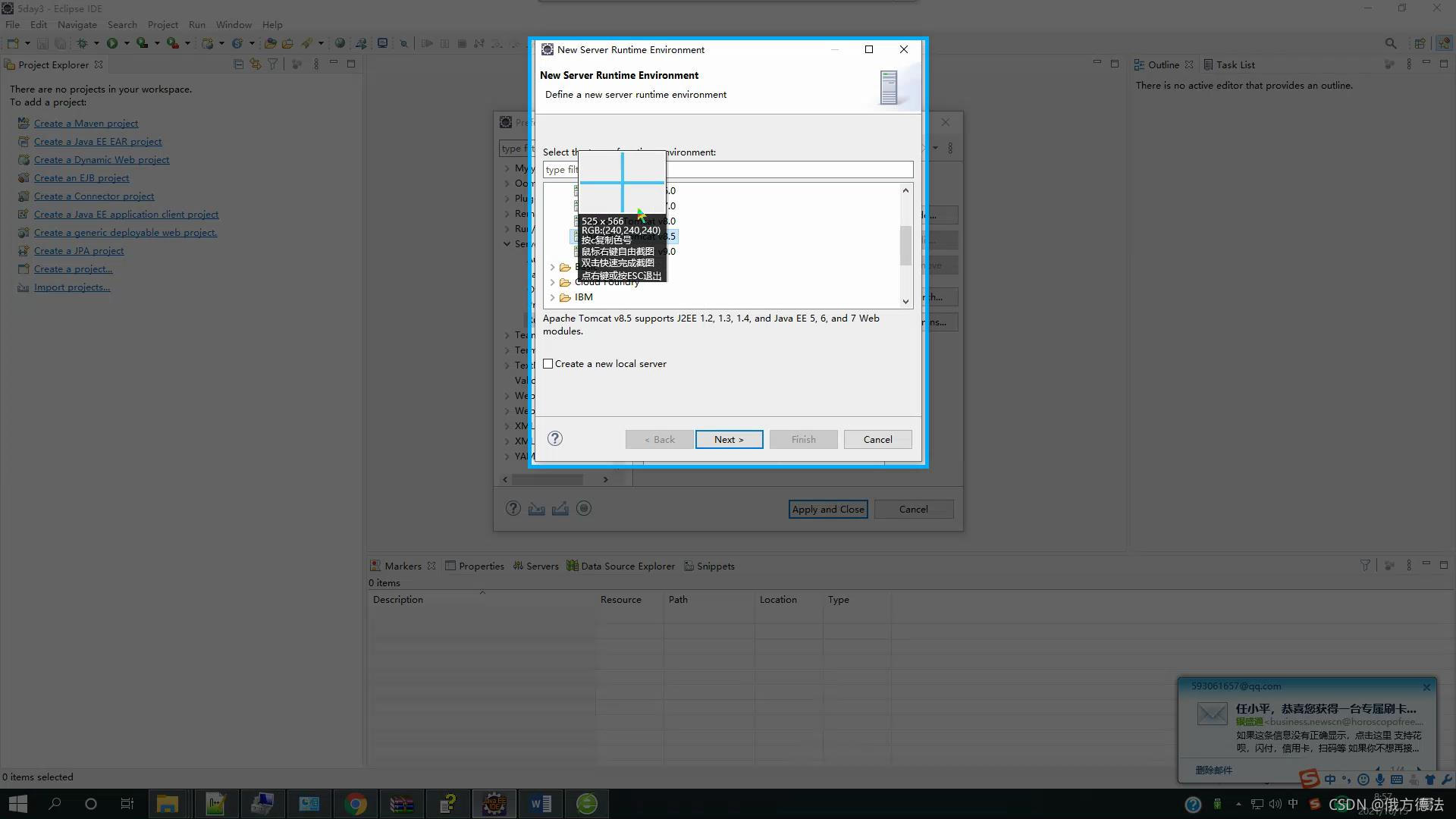Open the New file dropdown arrow in toolbar
Screen dimensions: 1456x819
pyautogui.click(x=27, y=43)
